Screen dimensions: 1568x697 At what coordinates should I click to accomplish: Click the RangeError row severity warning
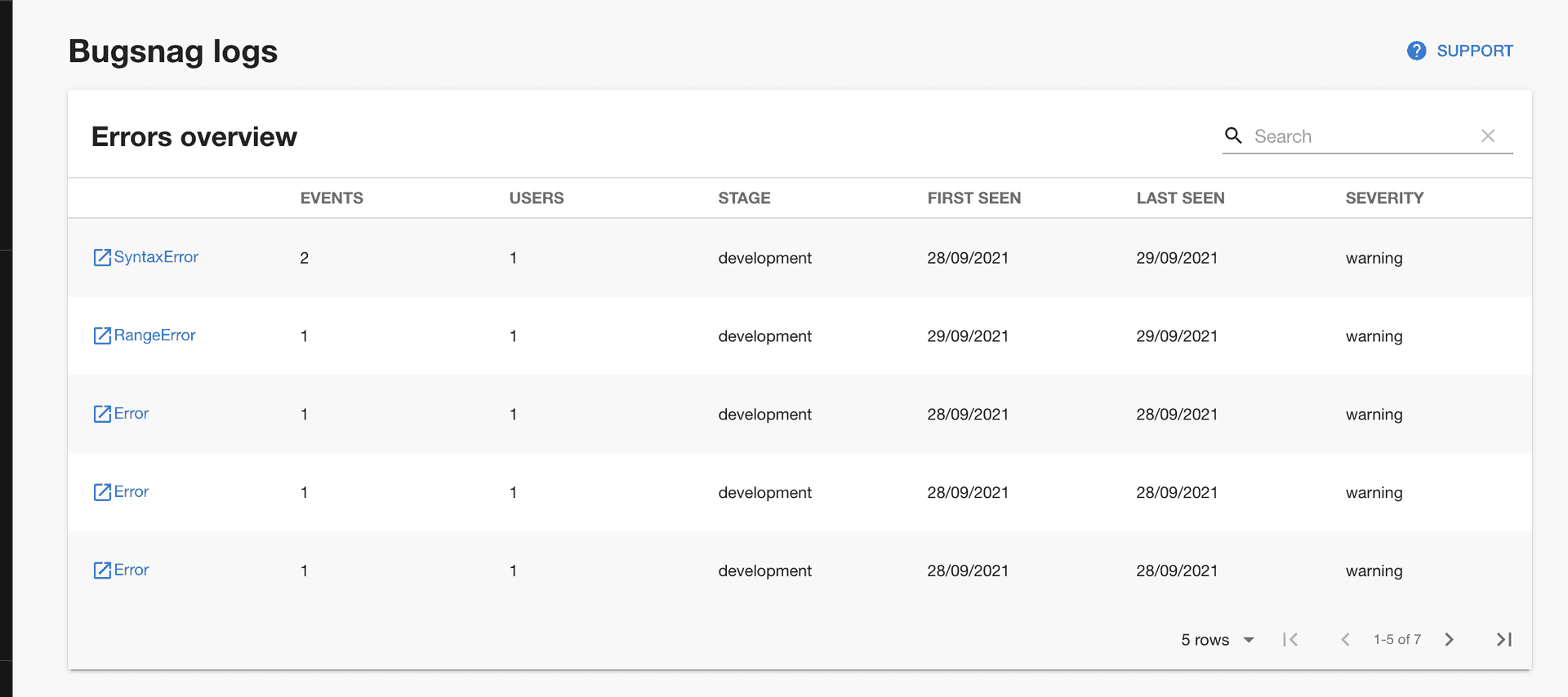click(1374, 336)
